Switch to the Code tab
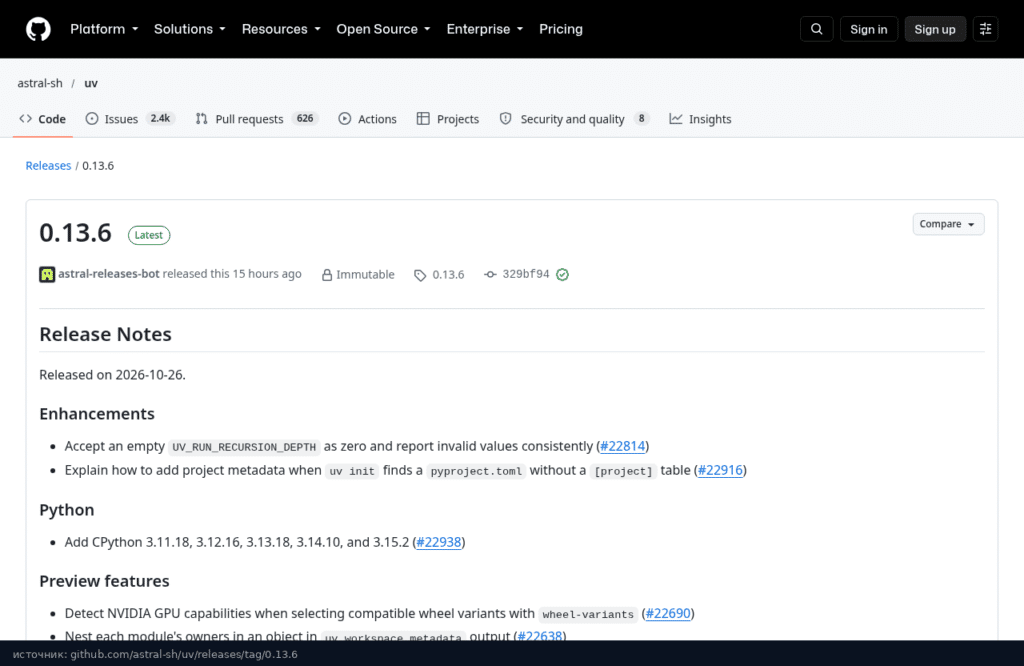This screenshot has width=1024, height=666. (x=42, y=119)
